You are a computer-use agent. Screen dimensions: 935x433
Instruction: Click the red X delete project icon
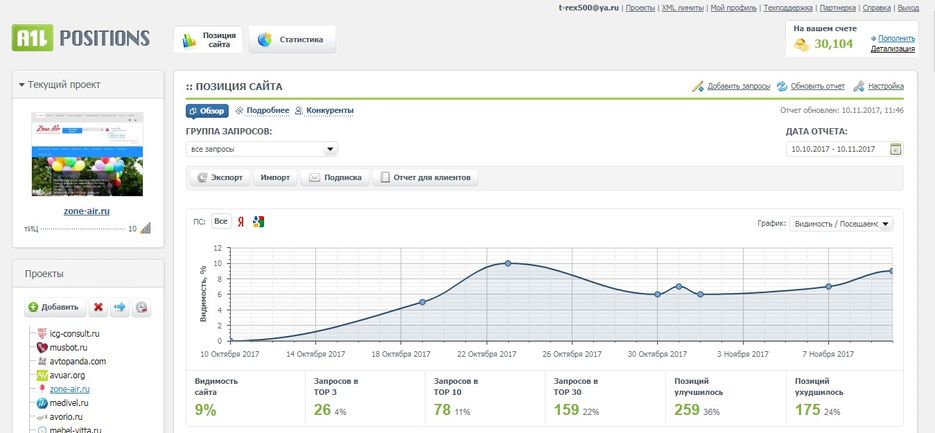[99, 307]
